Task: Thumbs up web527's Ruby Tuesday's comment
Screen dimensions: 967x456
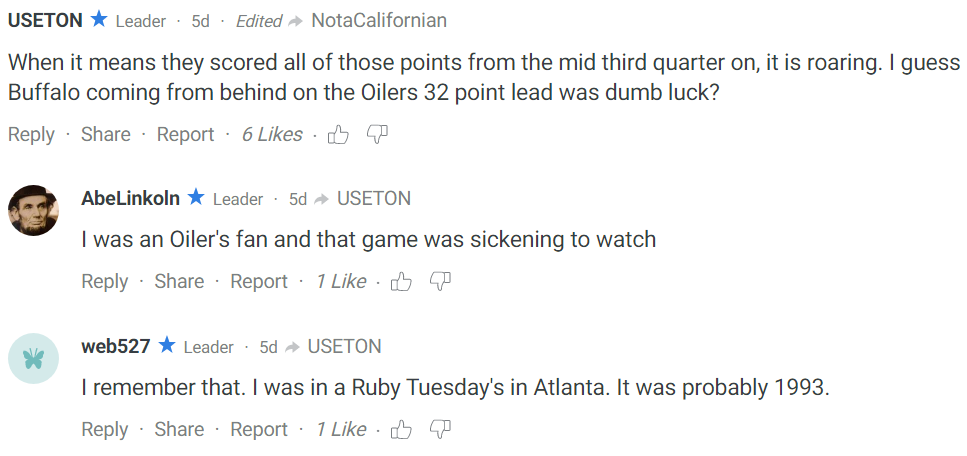Action: pos(401,429)
